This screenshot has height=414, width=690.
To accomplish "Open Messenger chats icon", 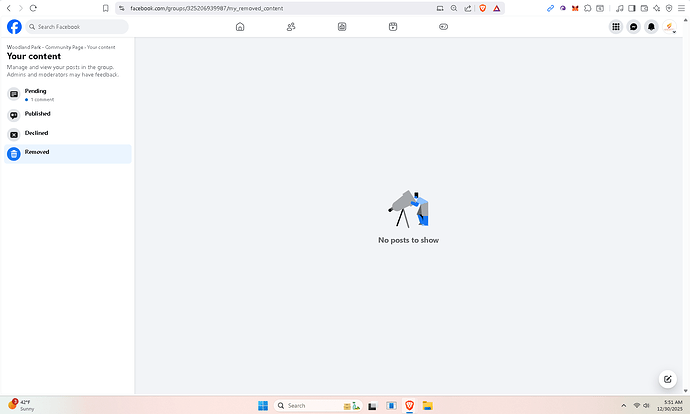I will point(633,27).
